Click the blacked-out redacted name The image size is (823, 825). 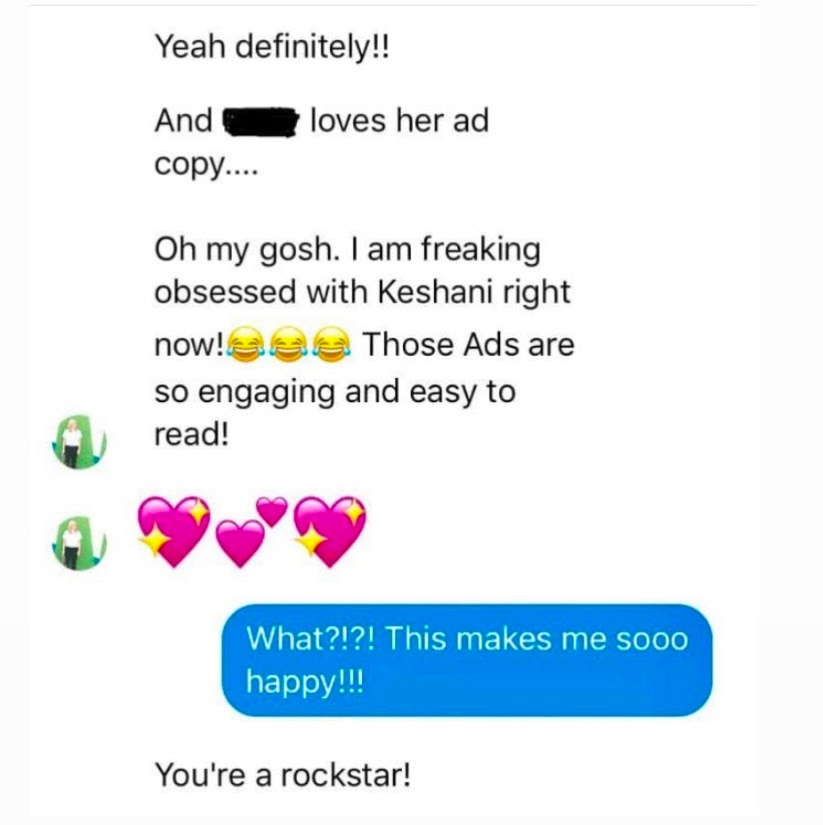[260, 122]
